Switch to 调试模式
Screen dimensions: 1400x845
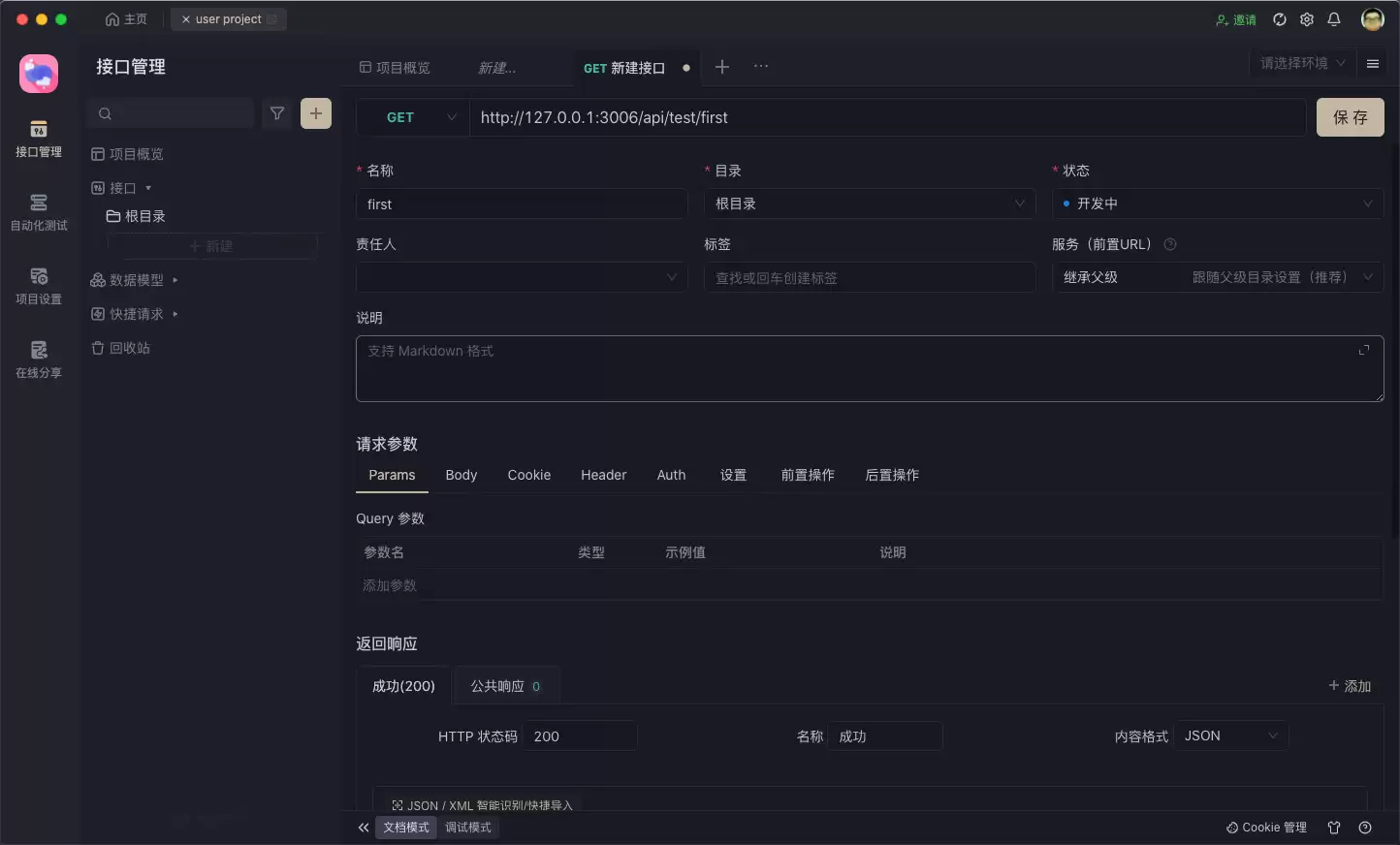click(468, 828)
